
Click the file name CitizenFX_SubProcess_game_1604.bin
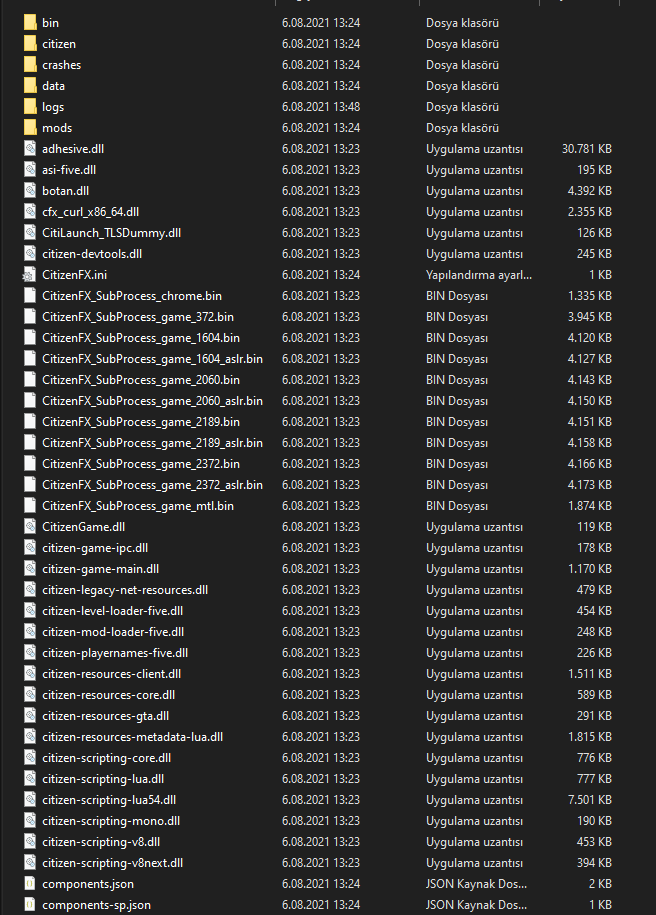tap(141, 338)
